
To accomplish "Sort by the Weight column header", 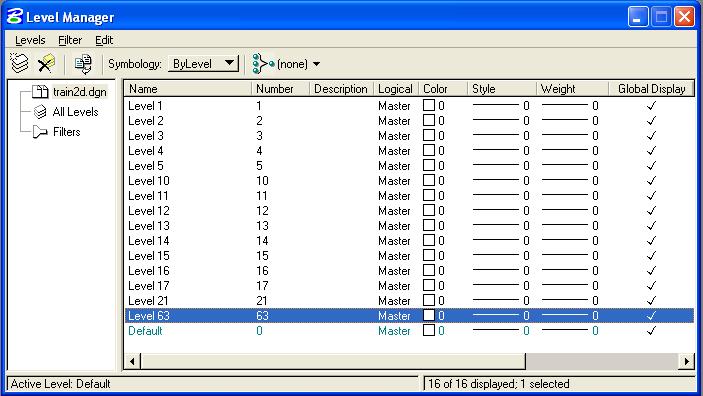I will (x=573, y=89).
